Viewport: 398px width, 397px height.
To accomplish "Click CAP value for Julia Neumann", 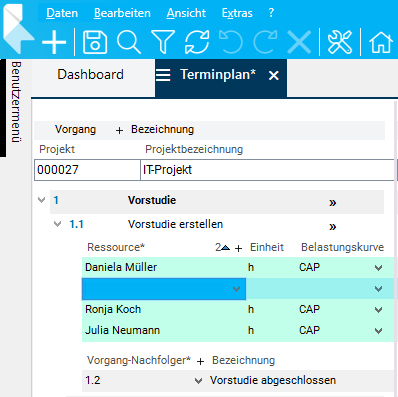I will pos(309,330).
